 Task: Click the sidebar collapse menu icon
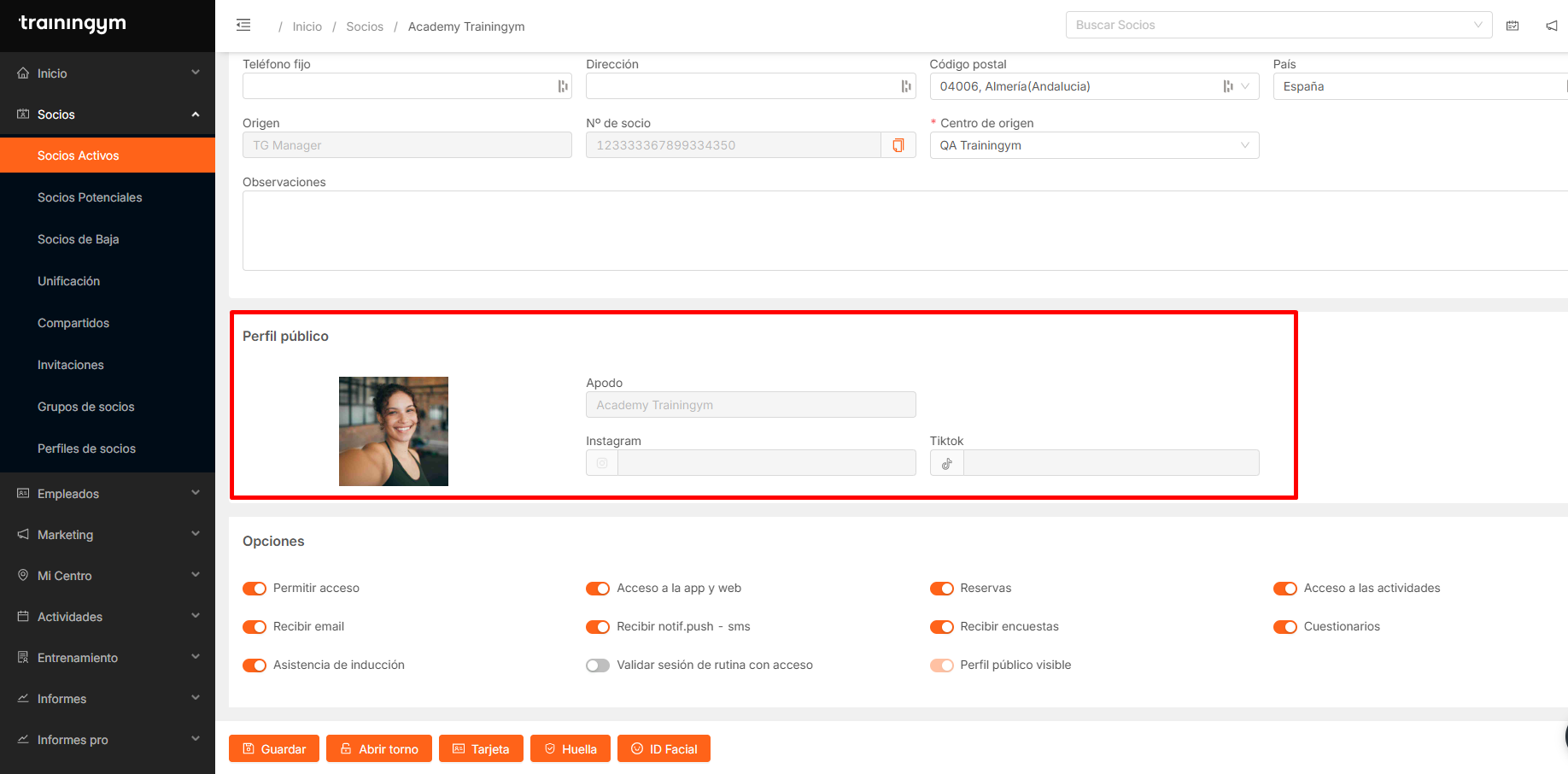243,25
